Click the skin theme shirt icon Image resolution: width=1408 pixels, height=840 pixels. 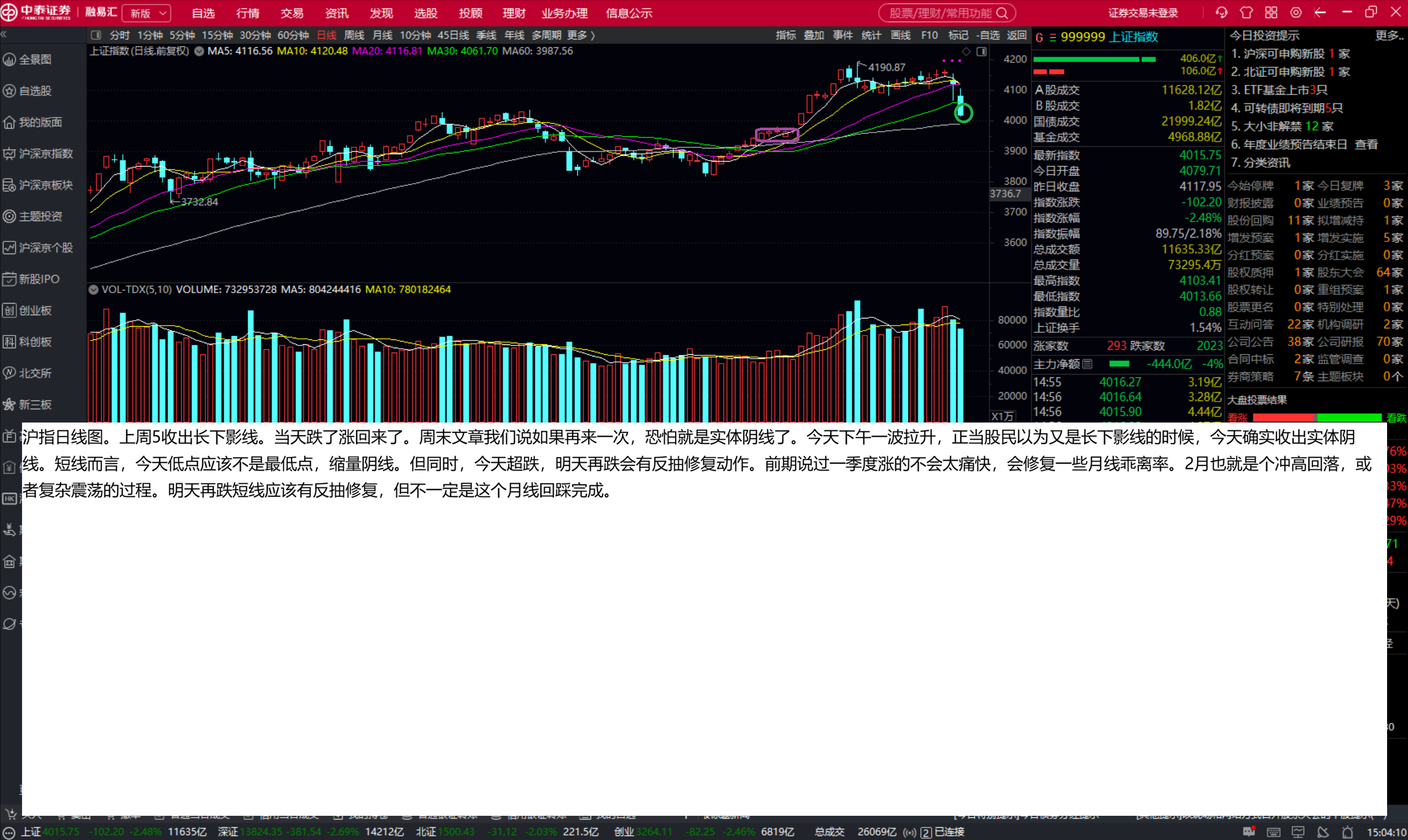pos(1246,13)
